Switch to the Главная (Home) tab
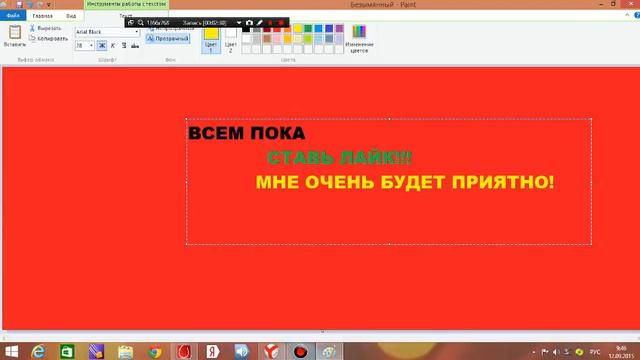Image resolution: width=640 pixels, height=360 pixels. (42, 16)
